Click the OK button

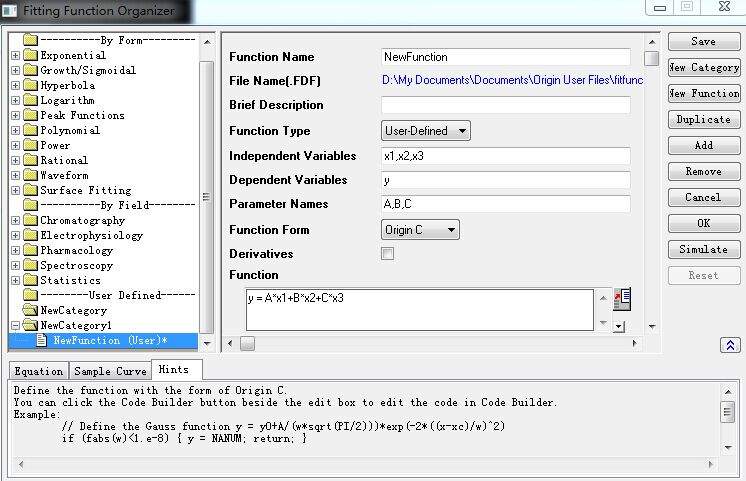pyautogui.click(x=704, y=223)
